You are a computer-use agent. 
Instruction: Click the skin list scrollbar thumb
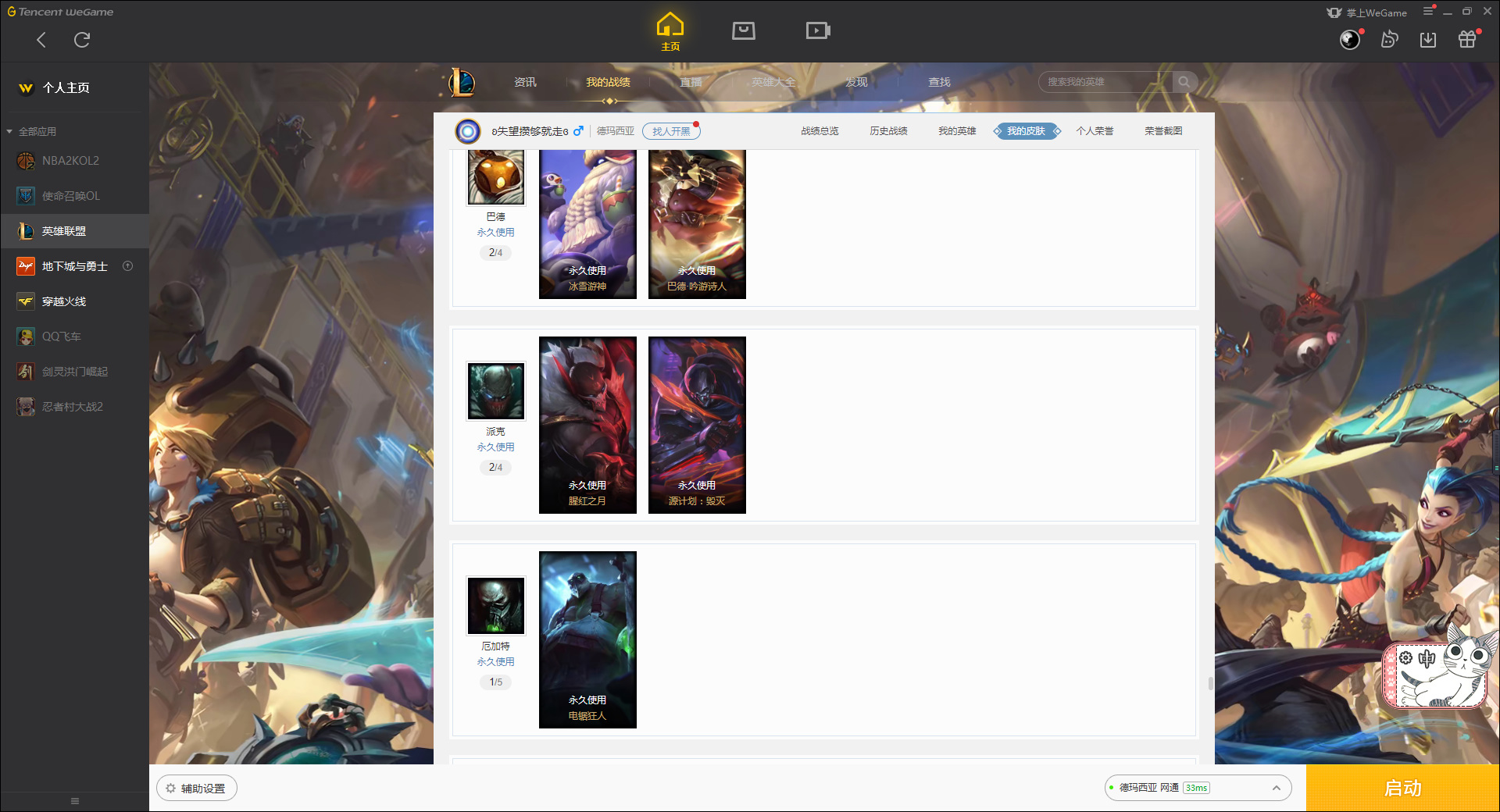point(1211,683)
